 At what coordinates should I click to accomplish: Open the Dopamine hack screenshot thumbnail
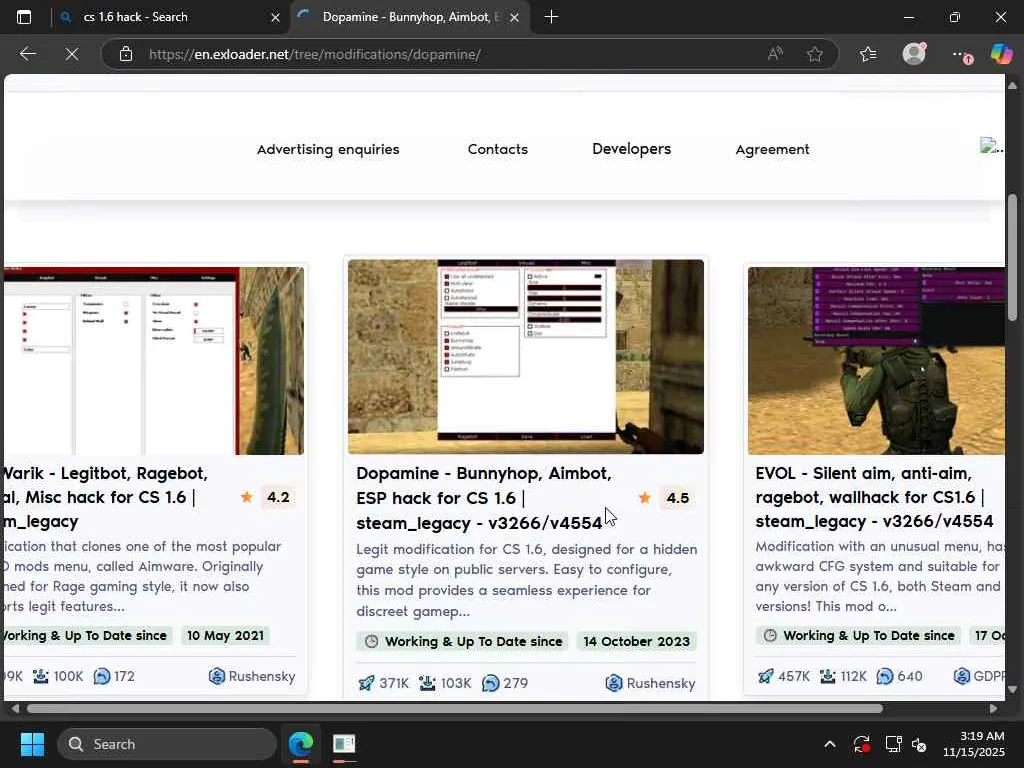pyautogui.click(x=526, y=357)
